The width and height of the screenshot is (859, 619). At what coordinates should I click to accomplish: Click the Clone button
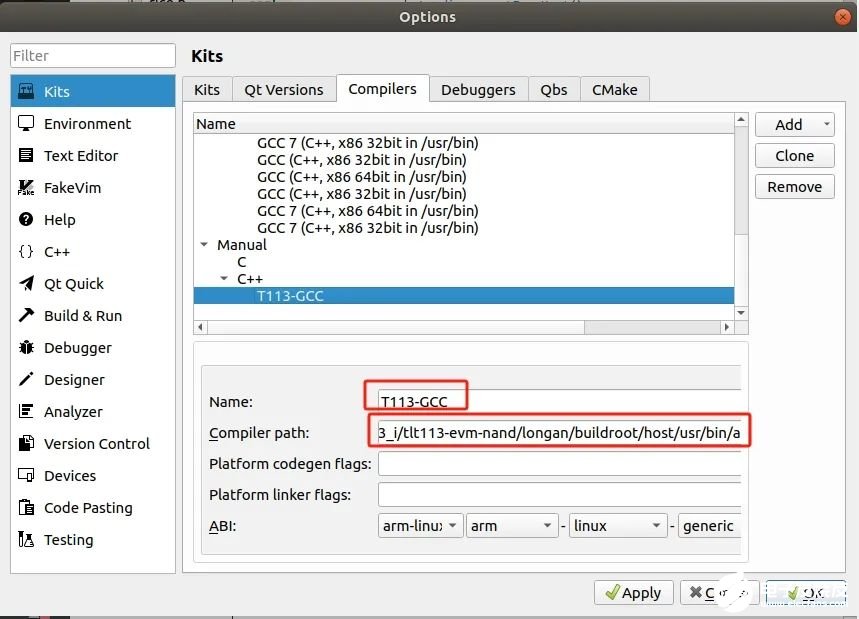(794, 156)
